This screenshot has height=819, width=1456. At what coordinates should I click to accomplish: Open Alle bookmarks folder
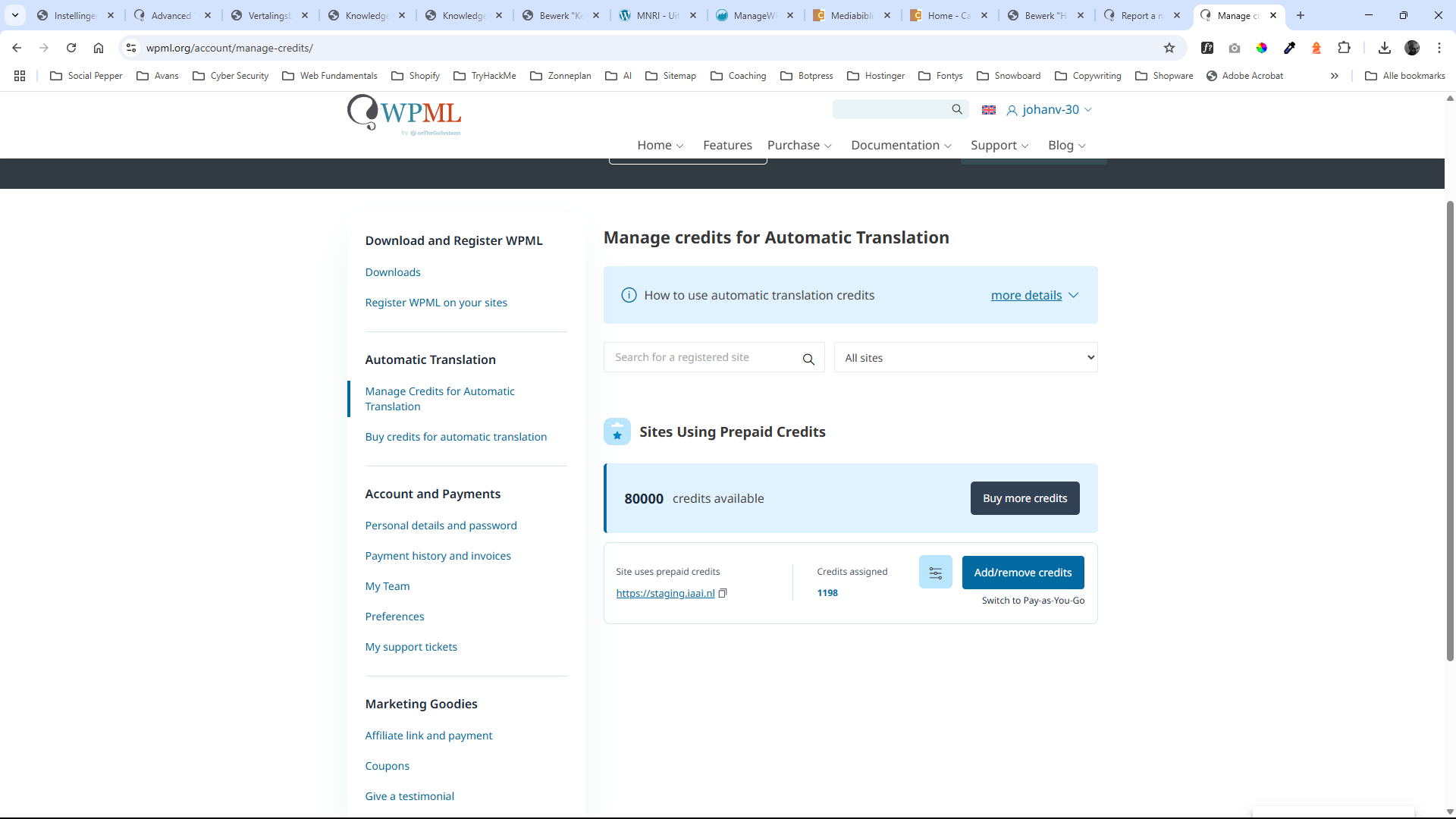[1405, 76]
